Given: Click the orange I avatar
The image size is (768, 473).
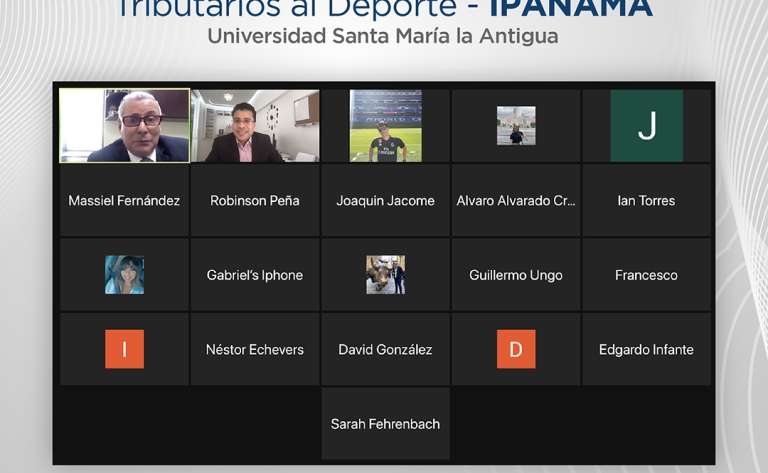Looking at the screenshot, I should (124, 349).
